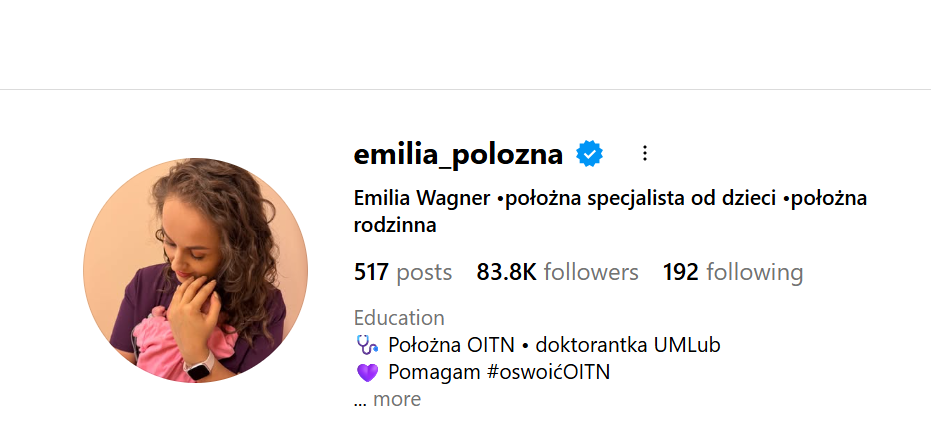Click the word posts label
This screenshot has width=931, height=444.
424,274
